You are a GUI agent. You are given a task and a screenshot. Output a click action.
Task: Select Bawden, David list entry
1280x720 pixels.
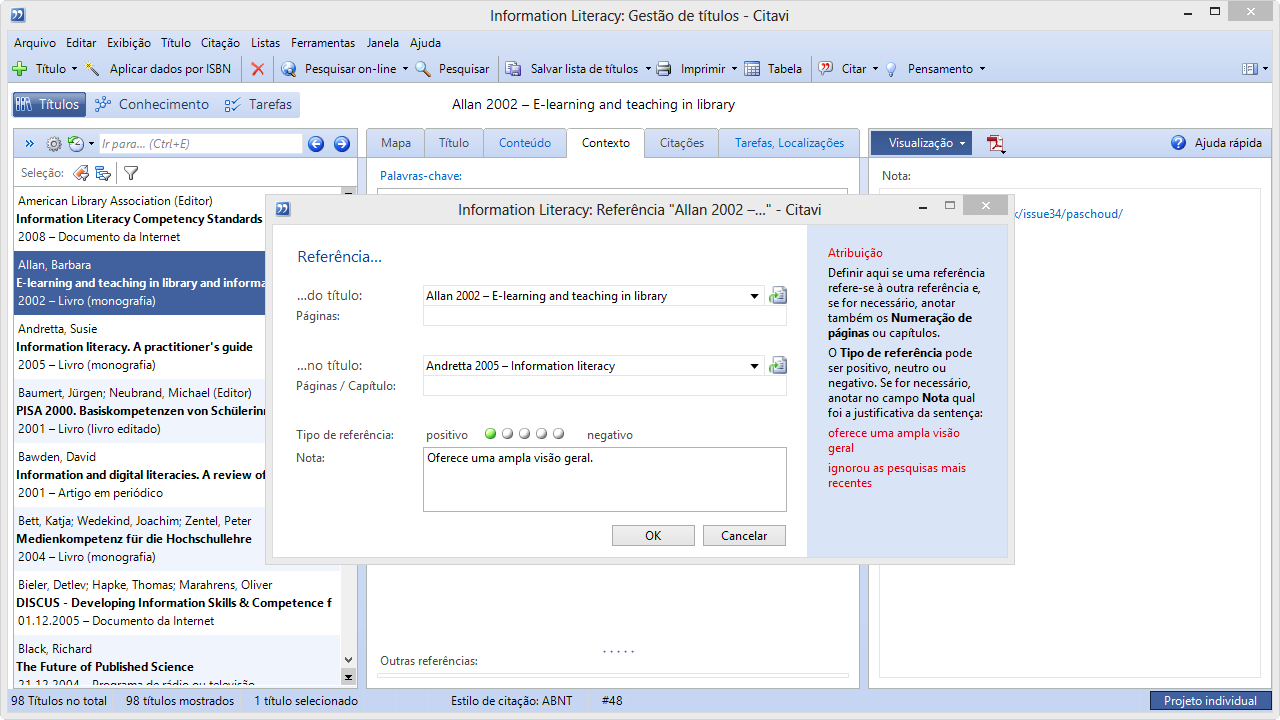(x=140, y=475)
